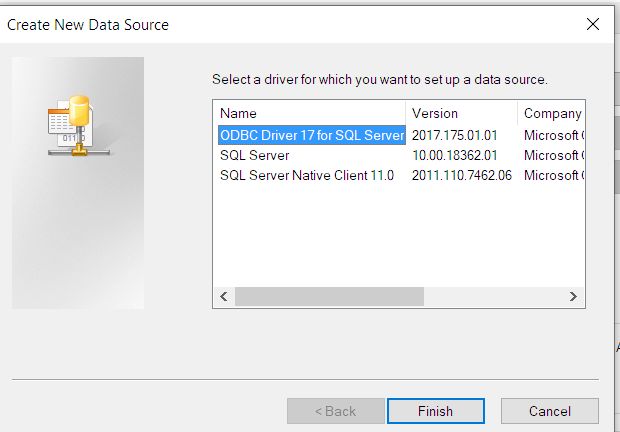Sort drivers by the Name column header
Viewport: 620px width, 432px height.
(x=309, y=113)
